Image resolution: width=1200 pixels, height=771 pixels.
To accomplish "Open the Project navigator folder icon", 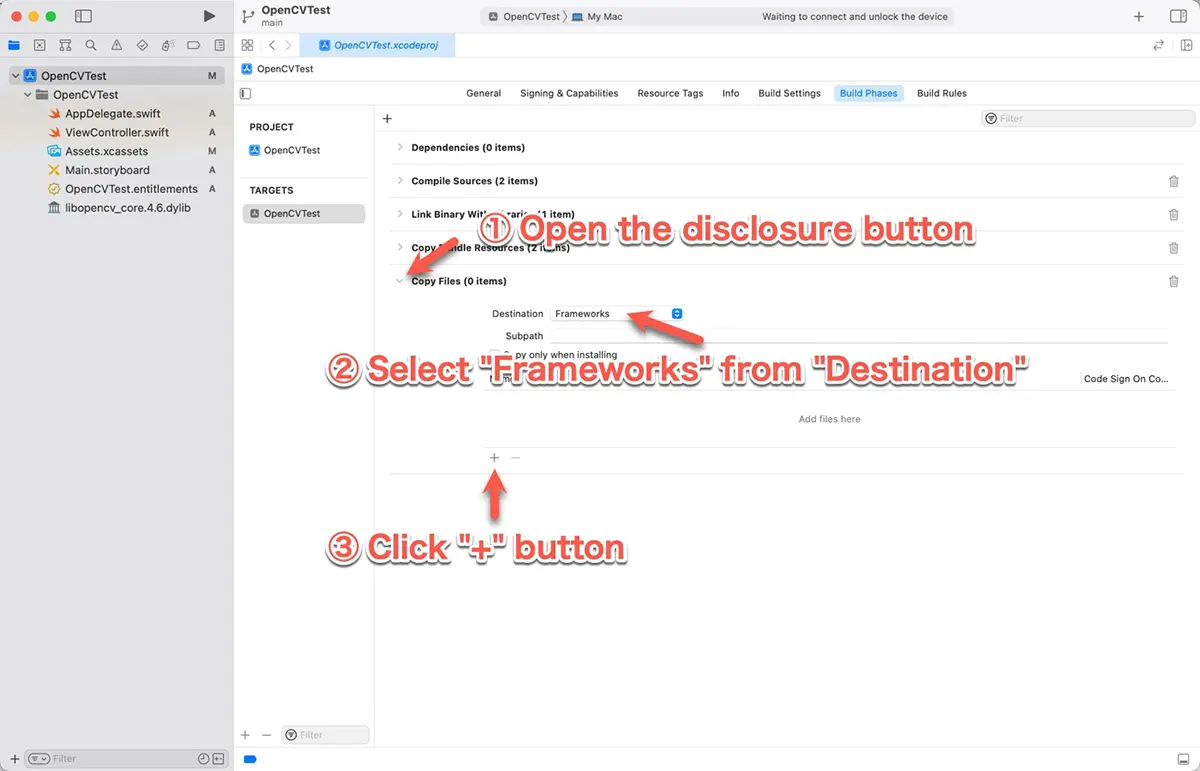I will point(14,45).
